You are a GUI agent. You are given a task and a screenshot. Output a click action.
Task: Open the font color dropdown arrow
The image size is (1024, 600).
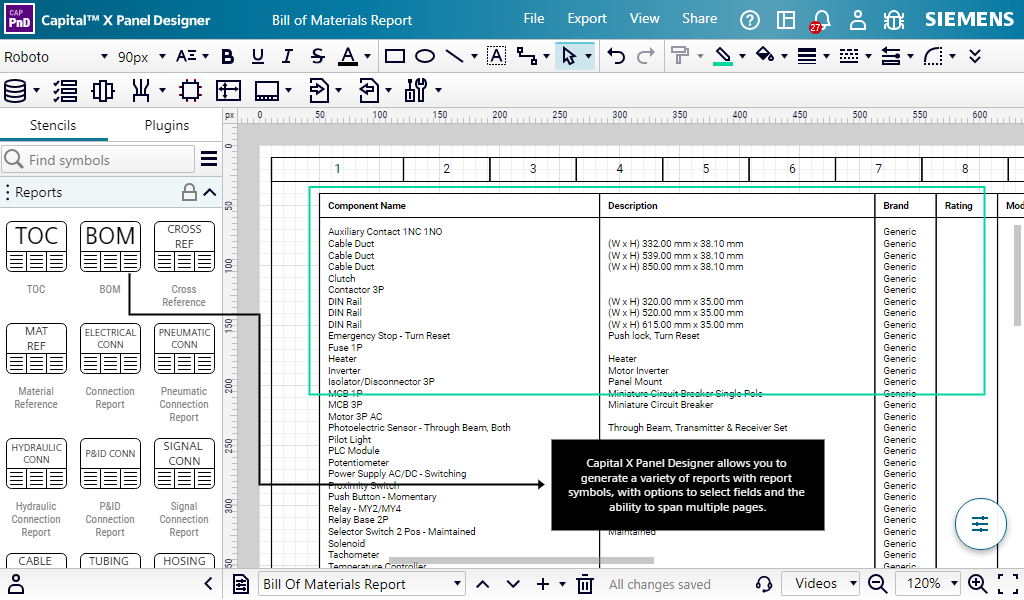click(x=368, y=57)
